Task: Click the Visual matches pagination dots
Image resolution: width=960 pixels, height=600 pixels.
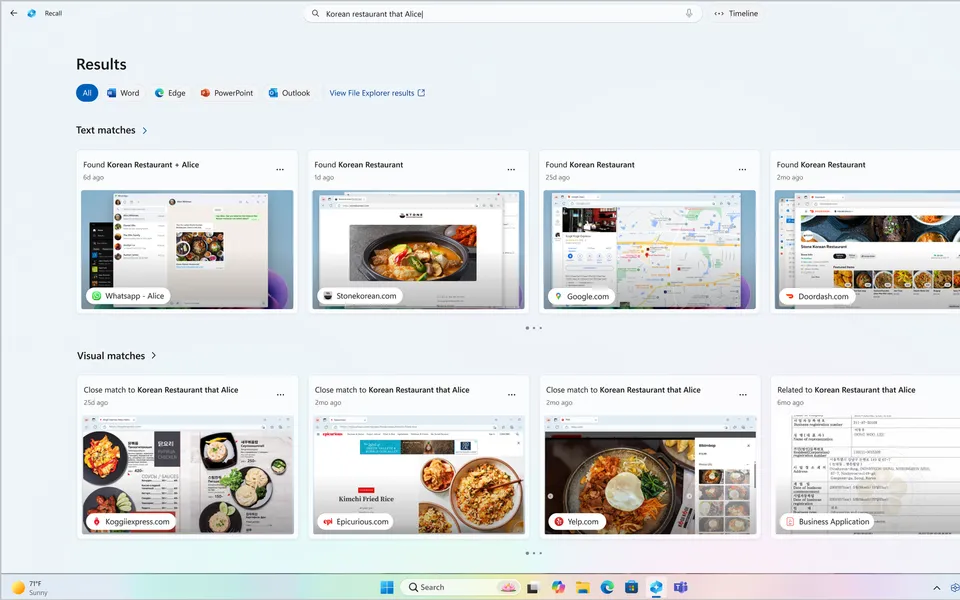Action: (x=533, y=553)
